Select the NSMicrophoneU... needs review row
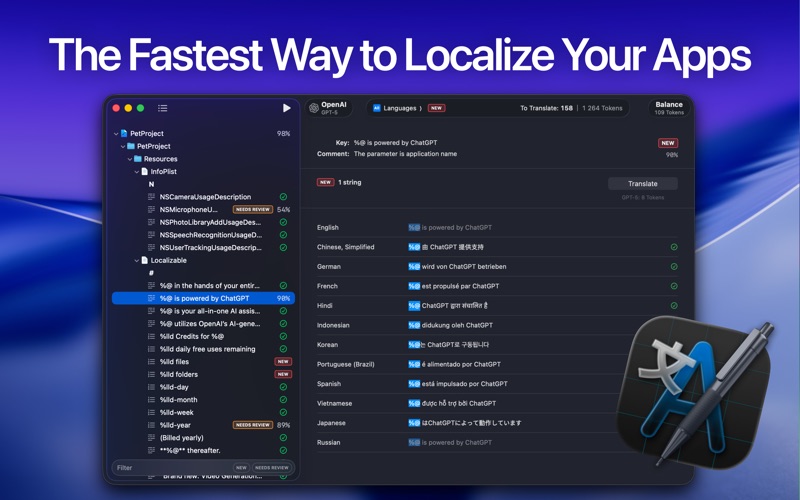This screenshot has height=500, width=800. pos(203,210)
